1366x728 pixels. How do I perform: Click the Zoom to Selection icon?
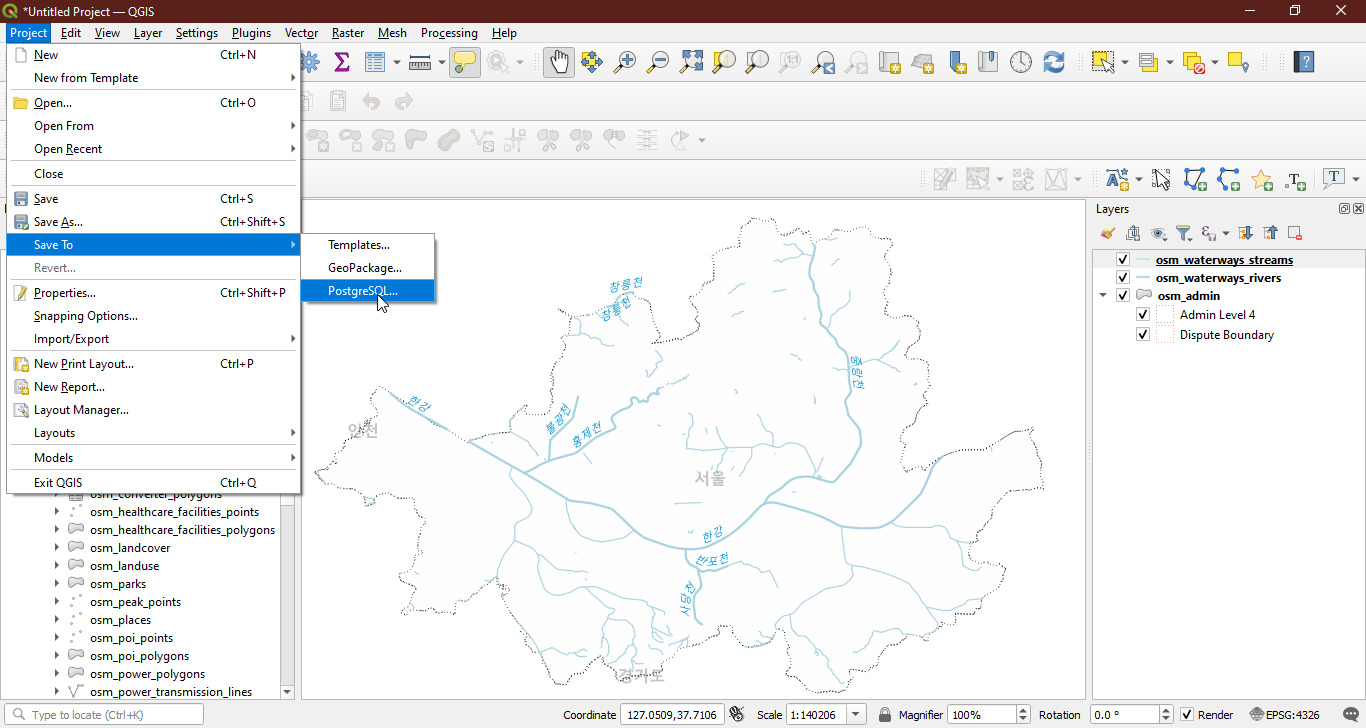click(x=724, y=62)
